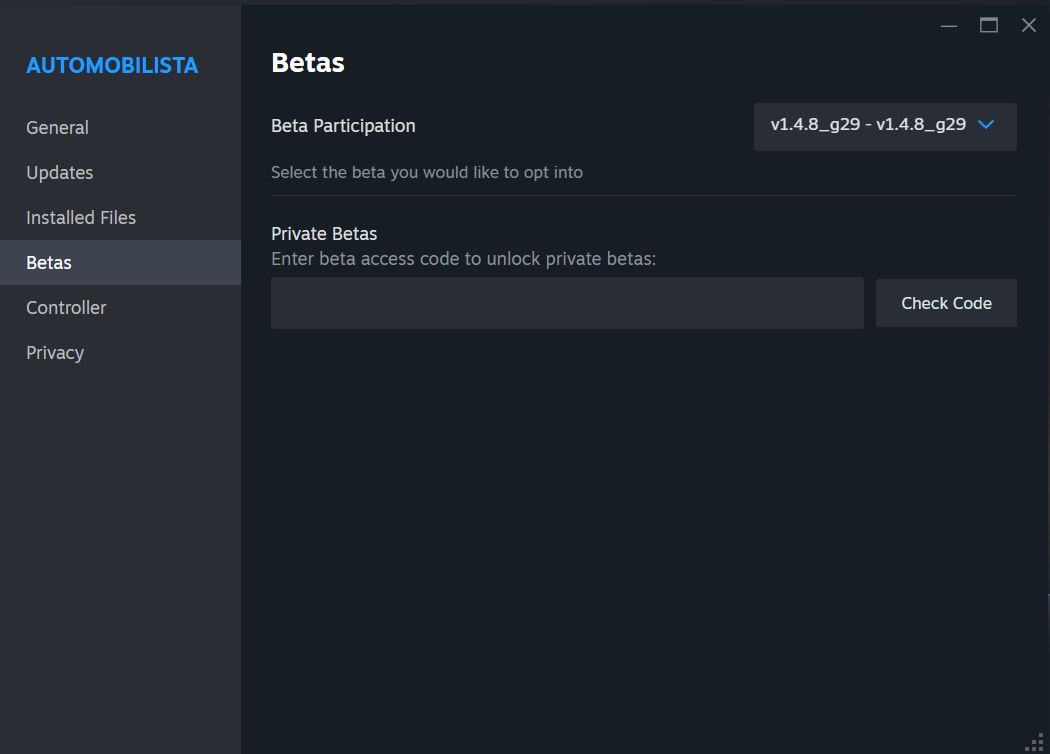The image size is (1050, 754).
Task: Go to the Controller settings page
Action: (66, 308)
